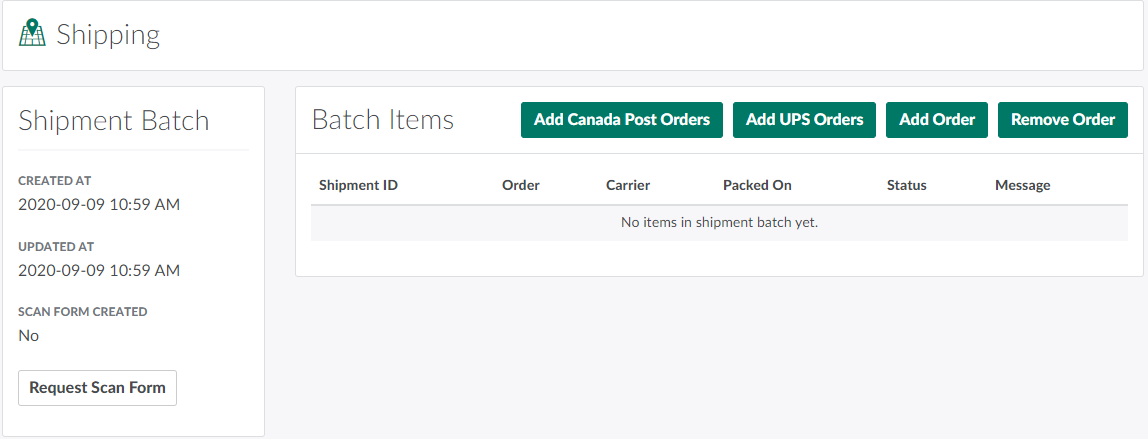Click the Created At timestamp value
Screen dimensions: 1148x439
[x=99, y=204]
